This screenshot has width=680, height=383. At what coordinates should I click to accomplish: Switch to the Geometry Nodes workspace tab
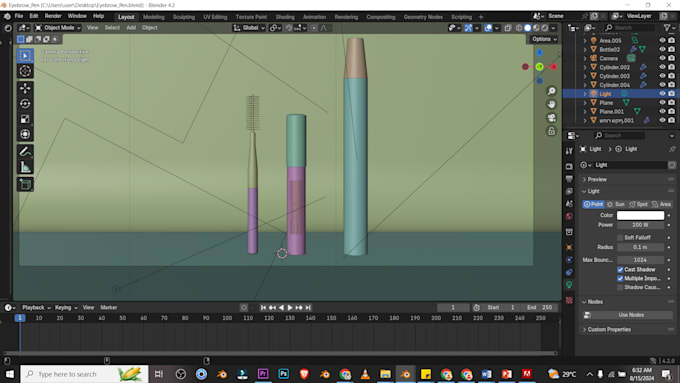[x=423, y=17]
